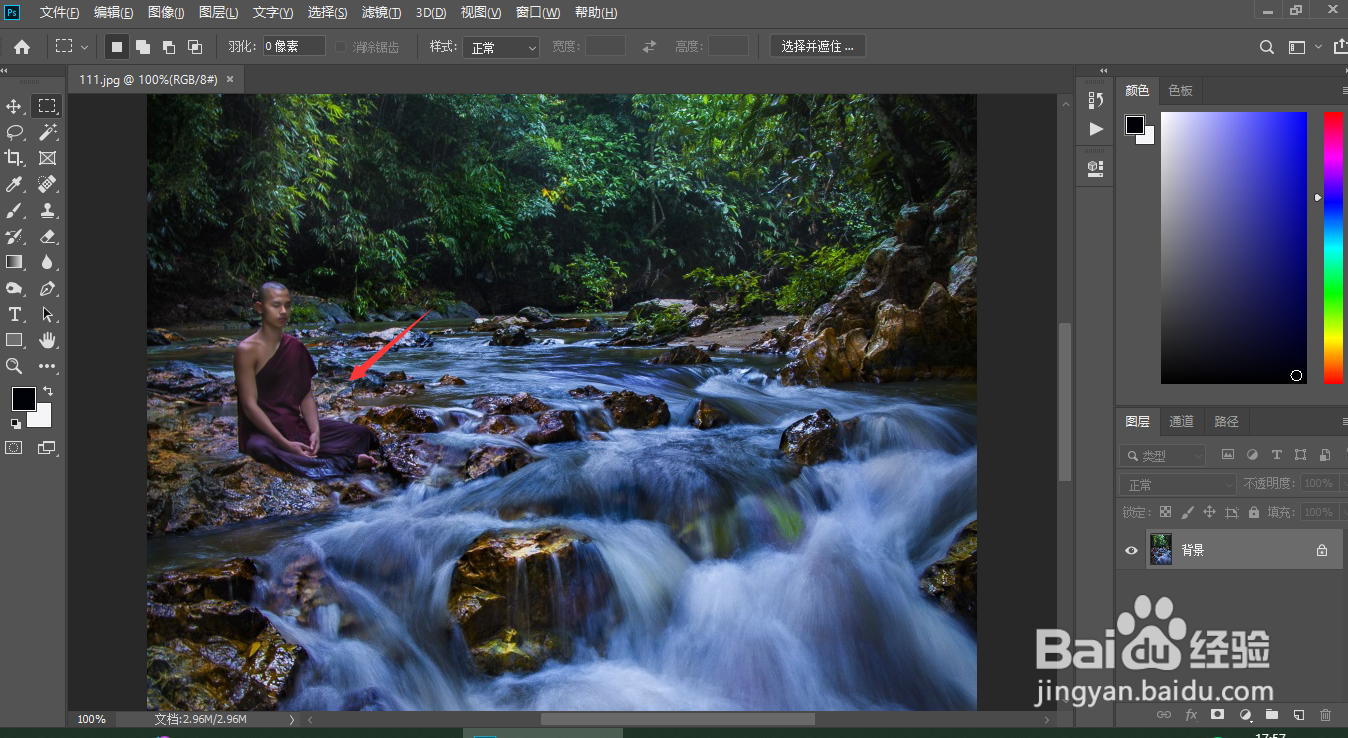The width and height of the screenshot is (1348, 738).
Task: Toggle Quick Mask mode
Action: (x=14, y=448)
